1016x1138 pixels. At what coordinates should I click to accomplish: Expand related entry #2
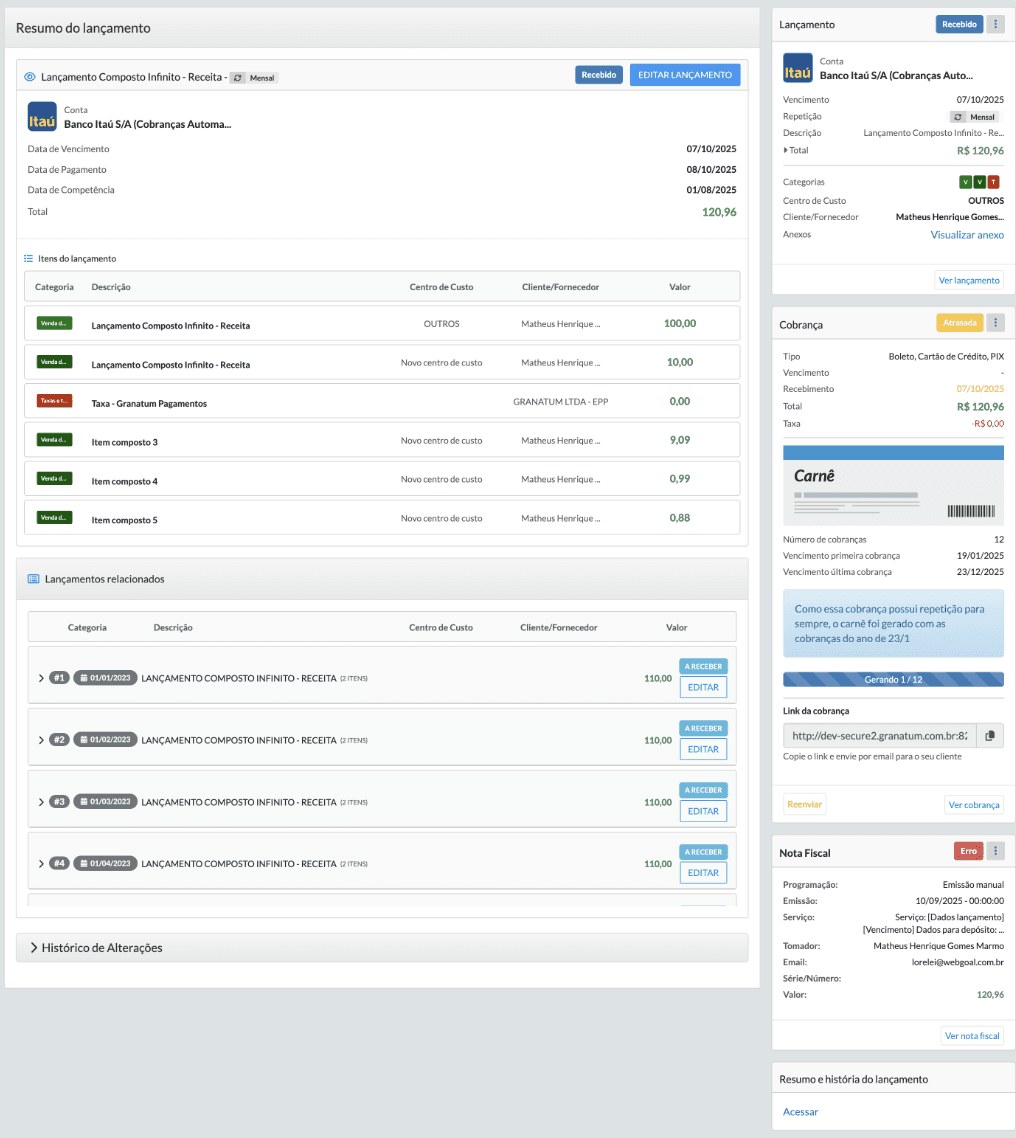click(41, 740)
